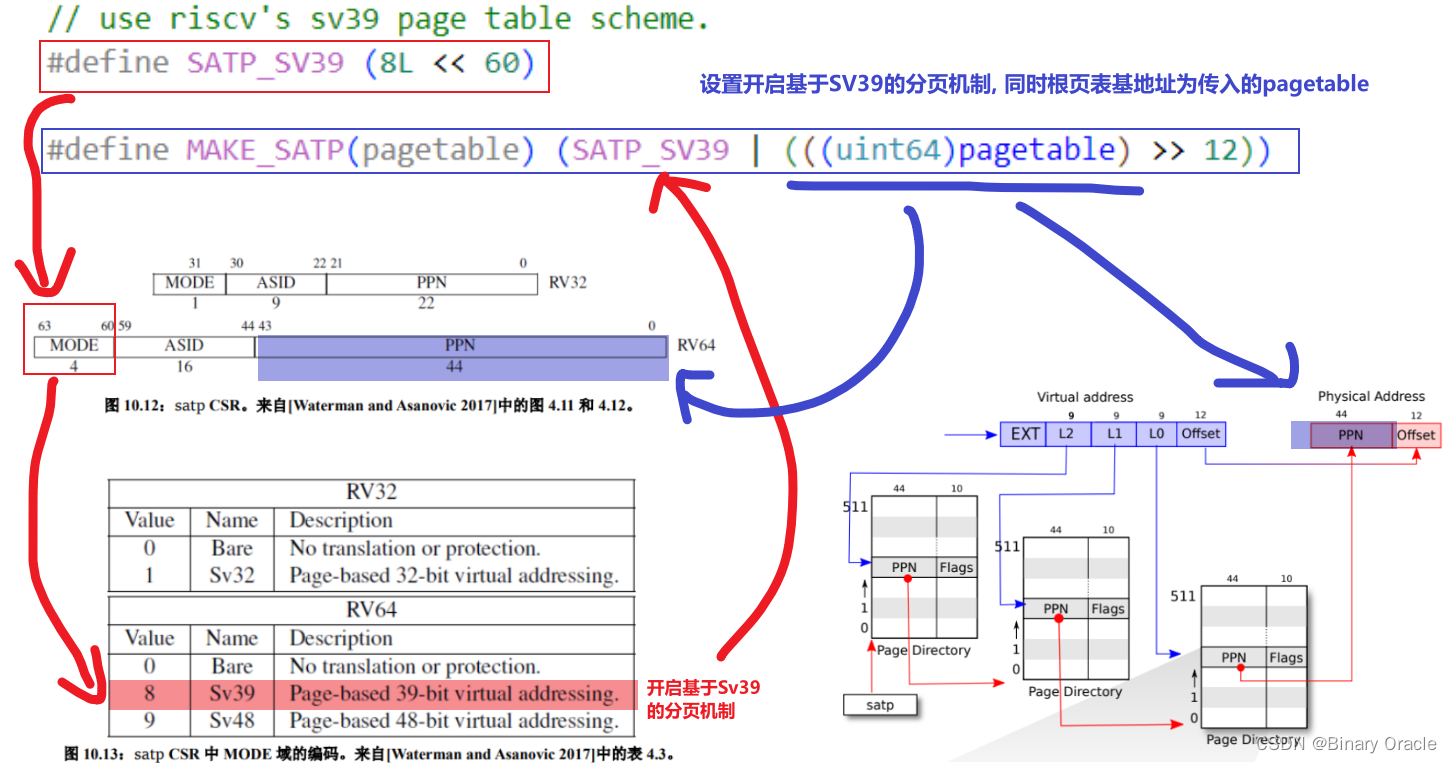The image size is (1452, 763).
Task: Click the Flags cell in the third page directory
Action: point(1286,657)
